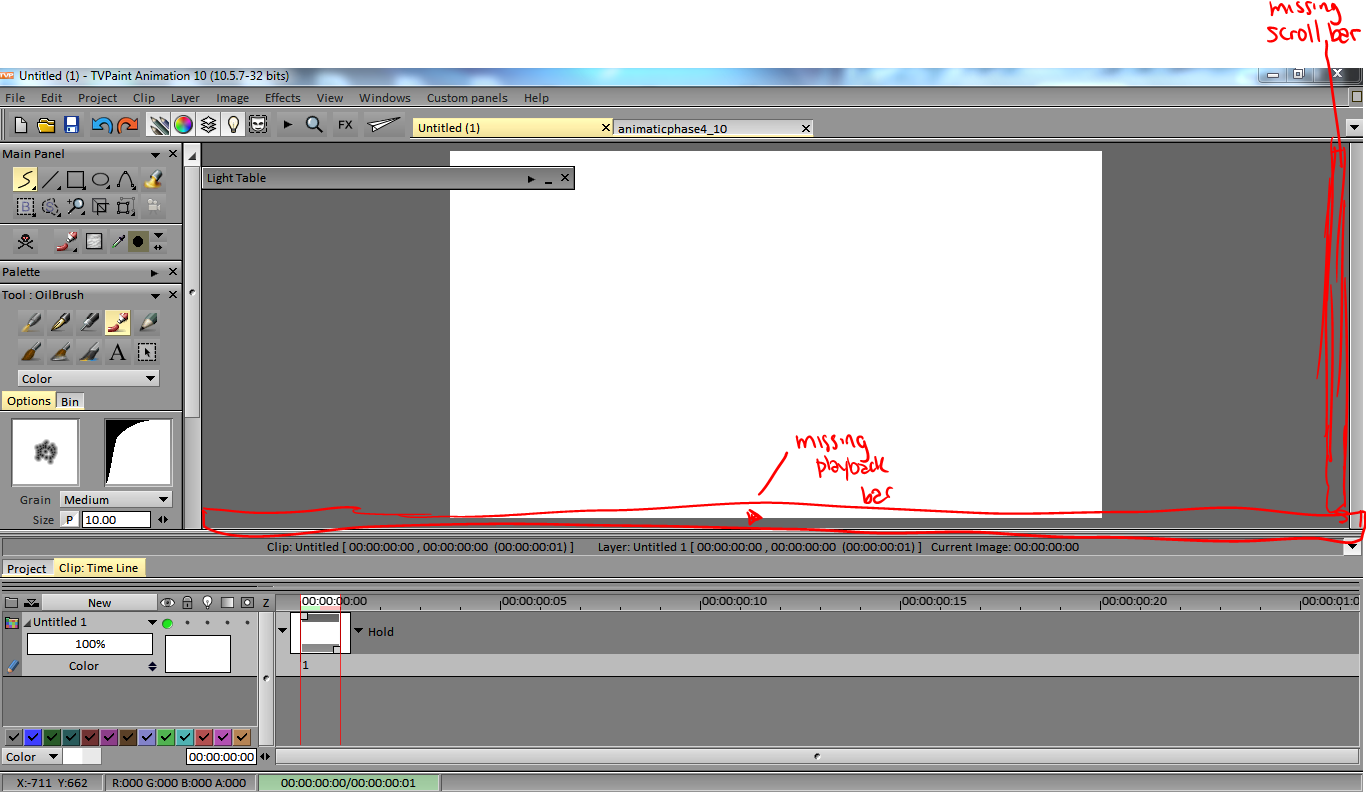Open the Grain Medium dropdown

tap(116, 499)
